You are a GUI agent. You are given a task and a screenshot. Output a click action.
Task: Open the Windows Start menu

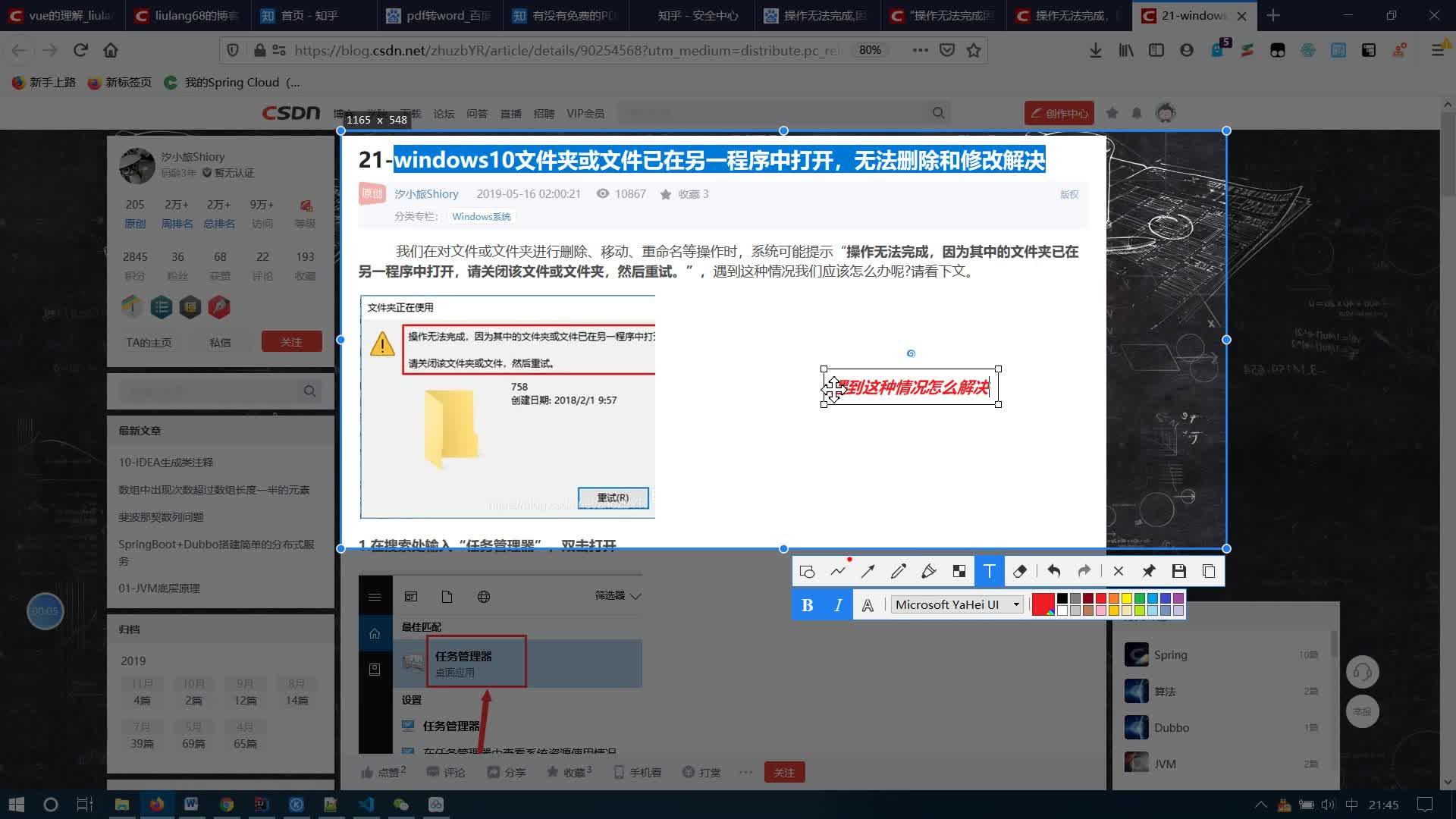pyautogui.click(x=17, y=804)
